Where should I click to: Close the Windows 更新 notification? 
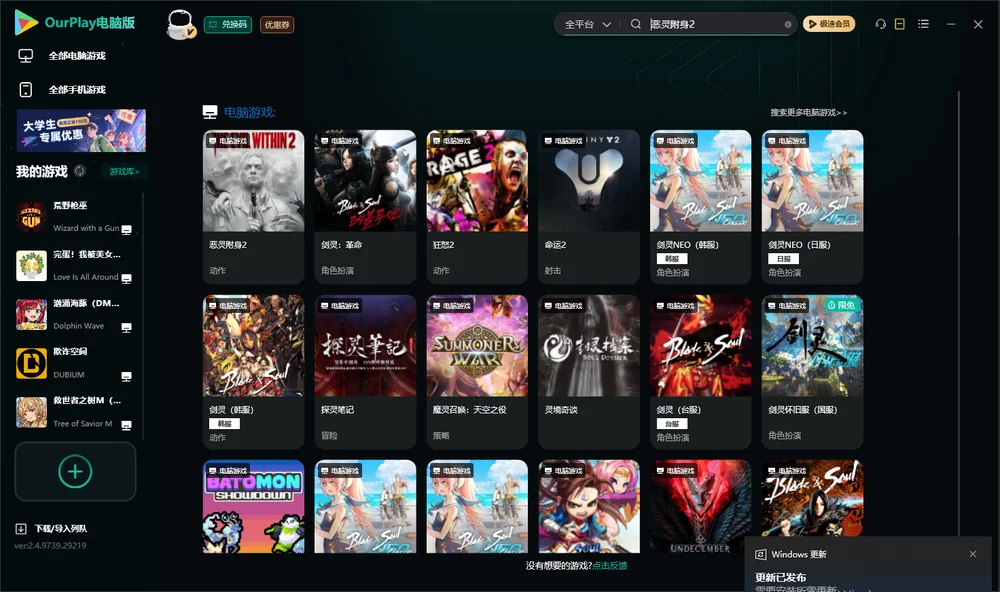point(972,554)
